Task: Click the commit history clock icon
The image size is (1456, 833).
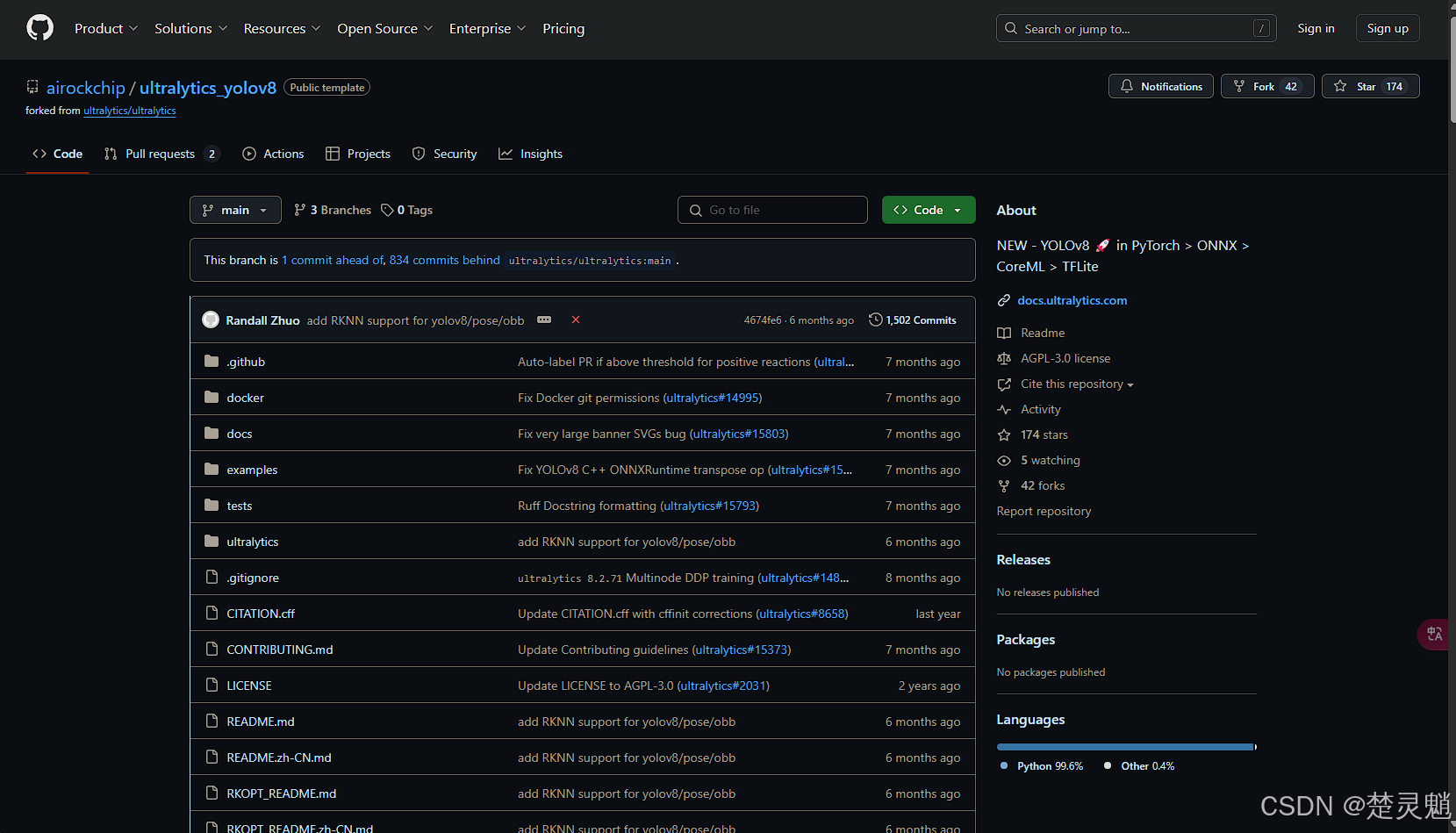Action: pyautogui.click(x=875, y=320)
